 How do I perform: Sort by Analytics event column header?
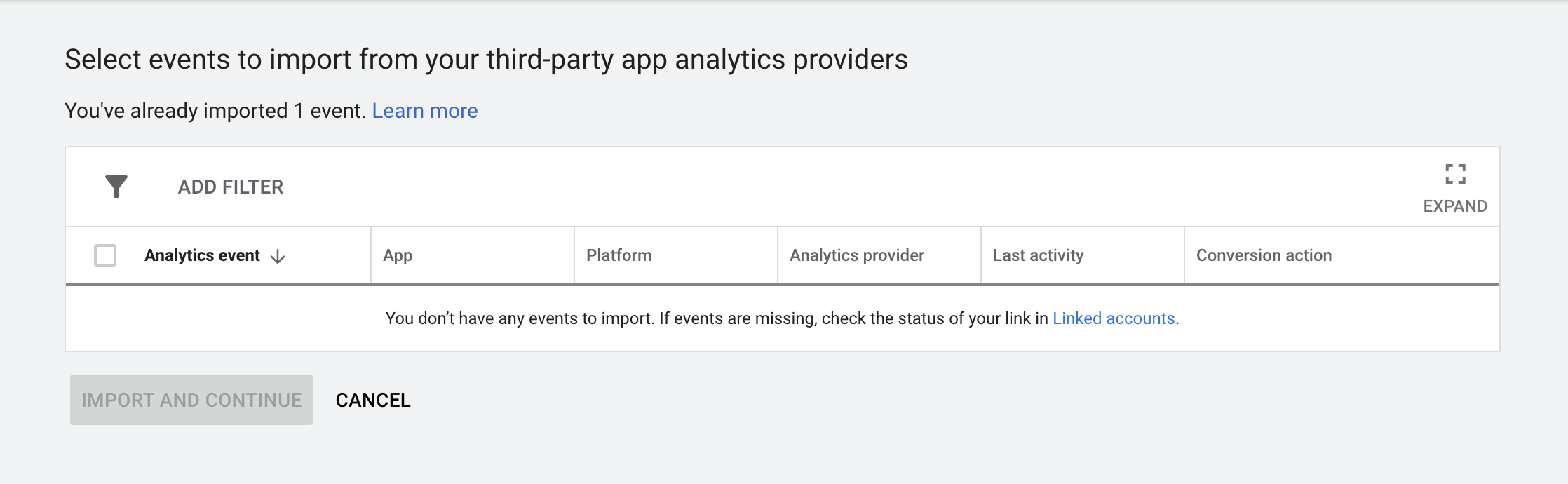pyautogui.click(x=202, y=255)
